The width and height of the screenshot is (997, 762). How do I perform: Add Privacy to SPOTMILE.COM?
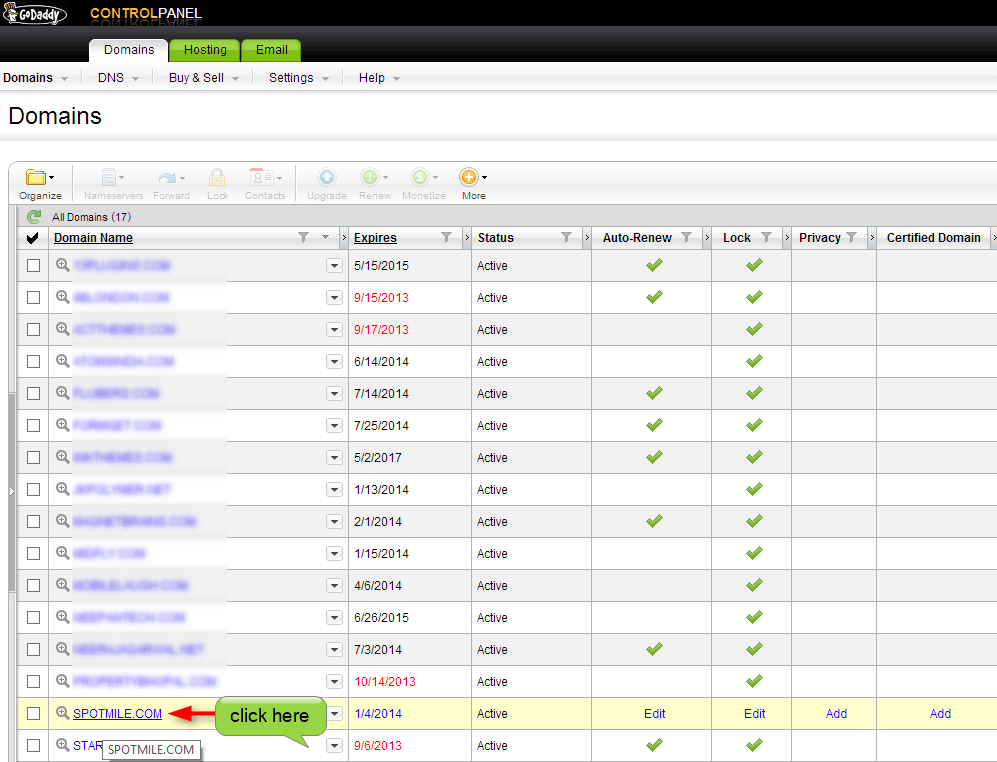(836, 714)
